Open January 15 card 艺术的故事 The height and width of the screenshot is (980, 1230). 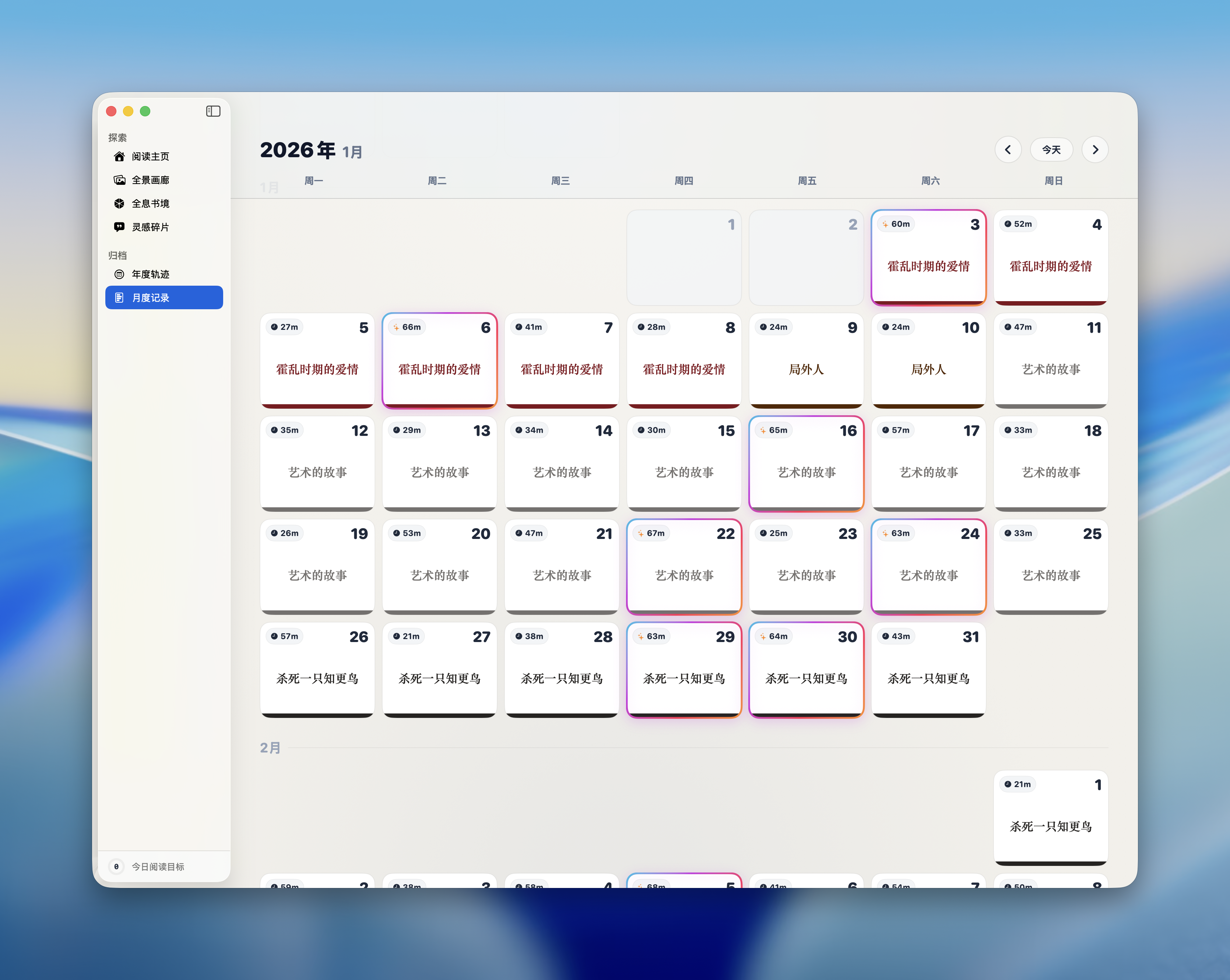tap(684, 464)
